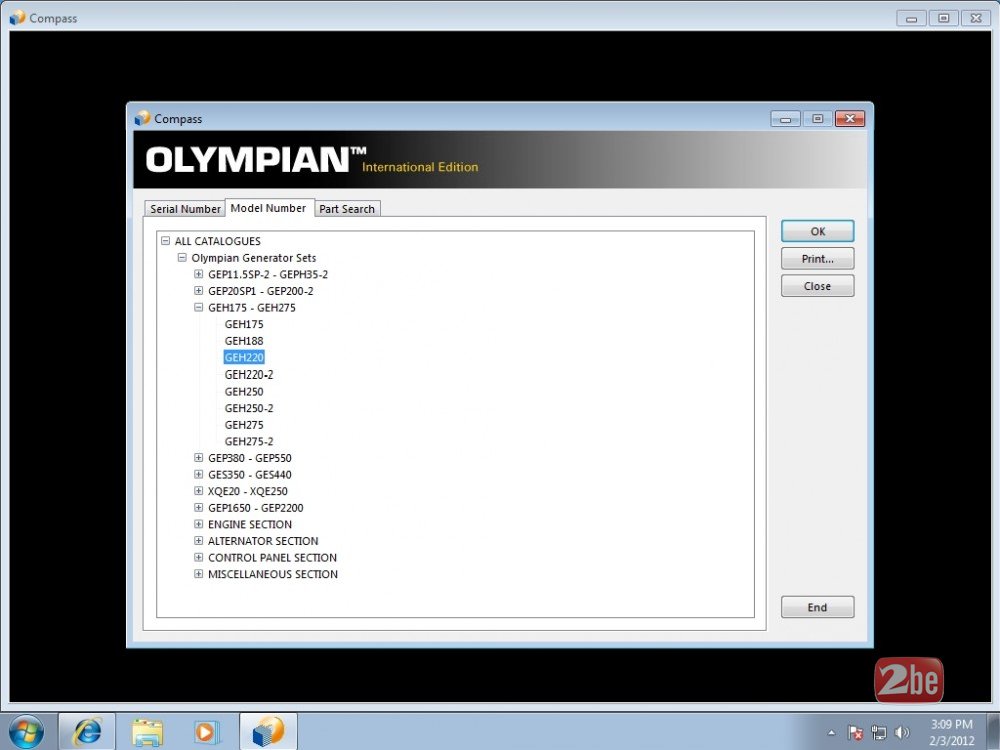This screenshot has width=1000, height=750.
Task: Select model GEH275 in the tree
Action: [244, 425]
